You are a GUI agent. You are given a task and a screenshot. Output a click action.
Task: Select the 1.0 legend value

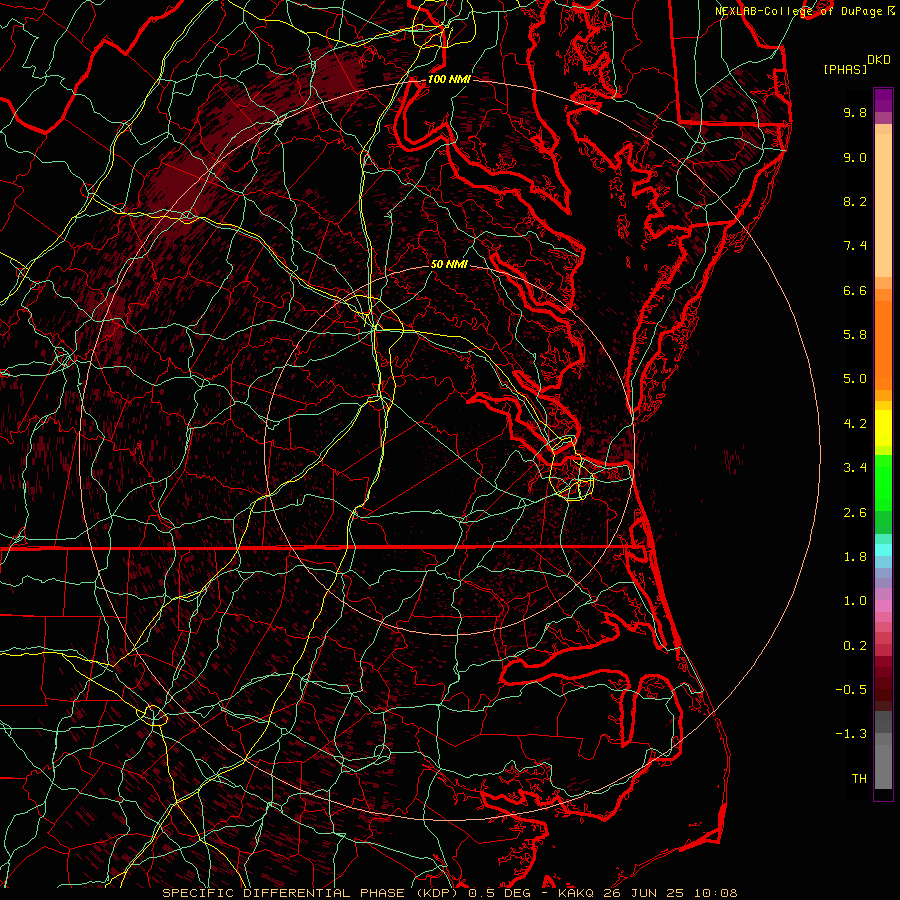click(855, 601)
